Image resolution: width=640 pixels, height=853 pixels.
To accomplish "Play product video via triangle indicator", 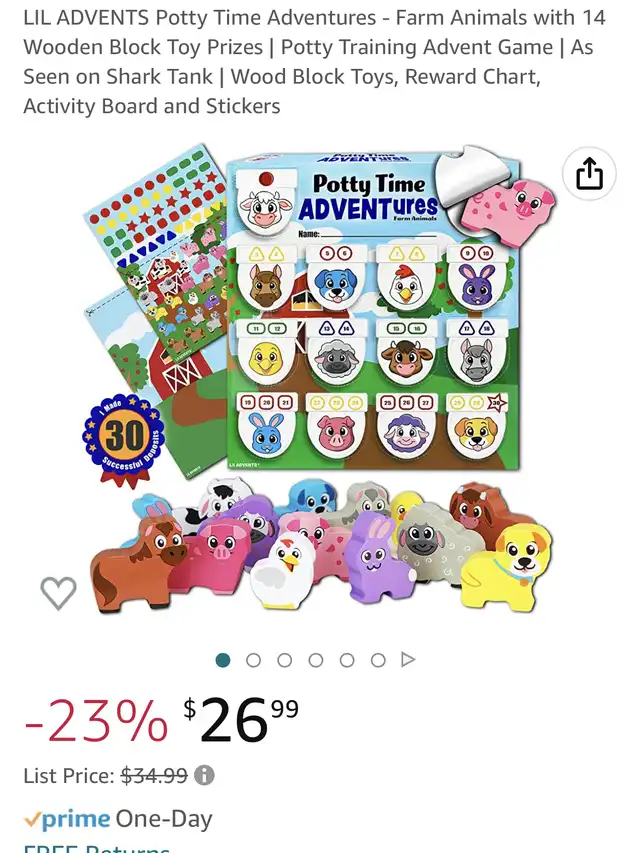I will pyautogui.click(x=408, y=659).
